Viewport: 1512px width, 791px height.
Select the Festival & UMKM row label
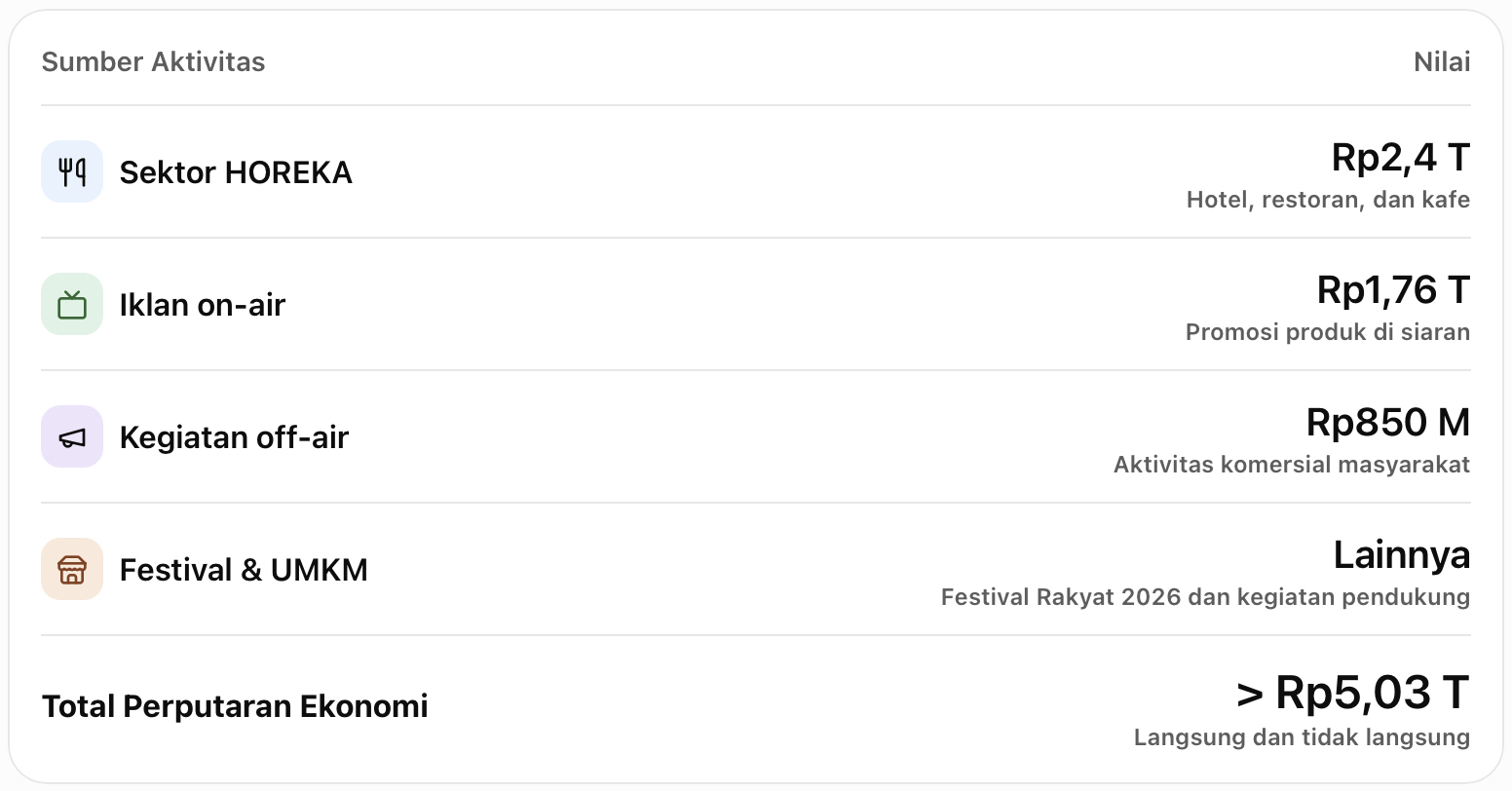click(x=244, y=570)
